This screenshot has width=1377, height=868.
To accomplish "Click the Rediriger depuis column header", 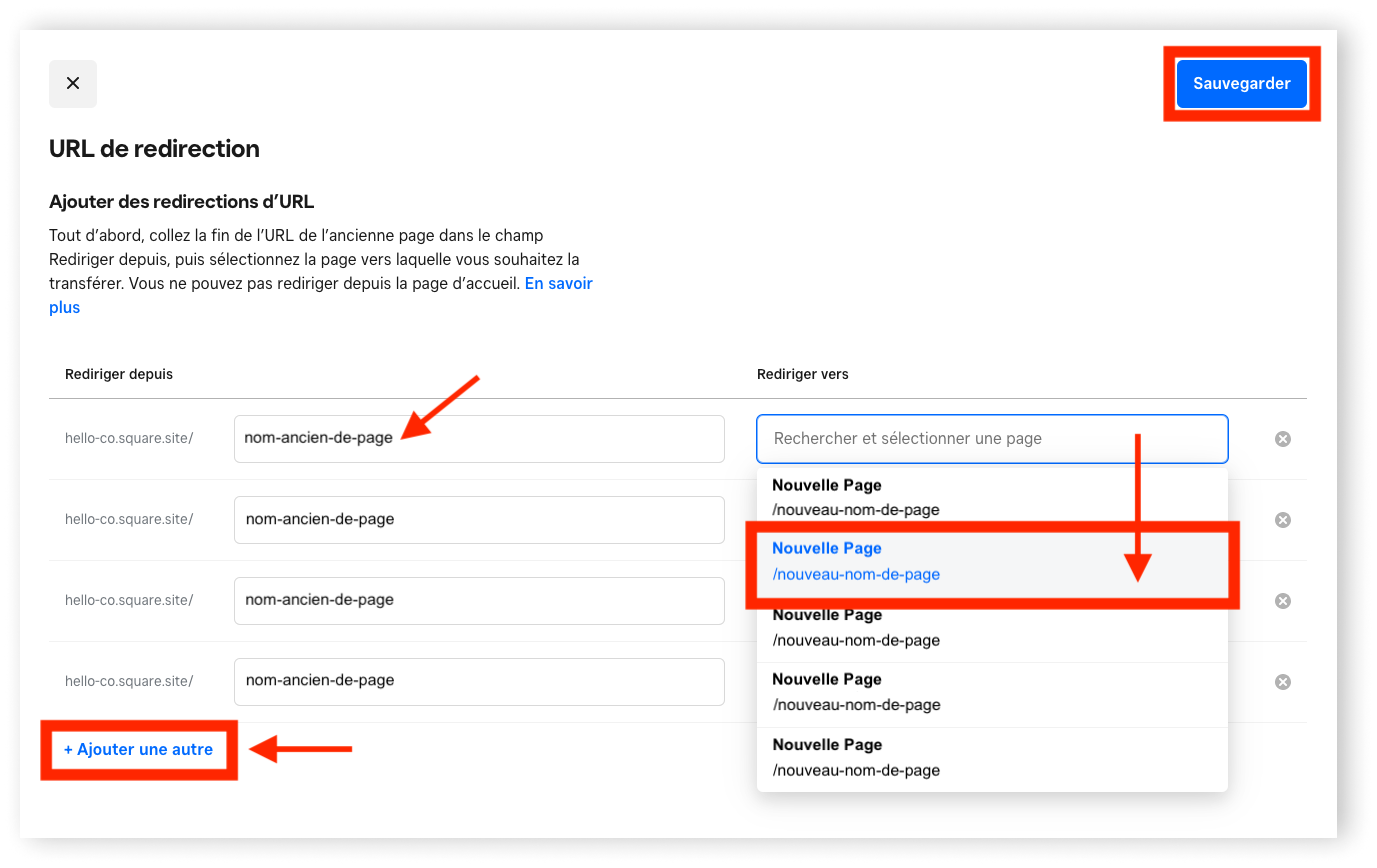I will click(118, 374).
